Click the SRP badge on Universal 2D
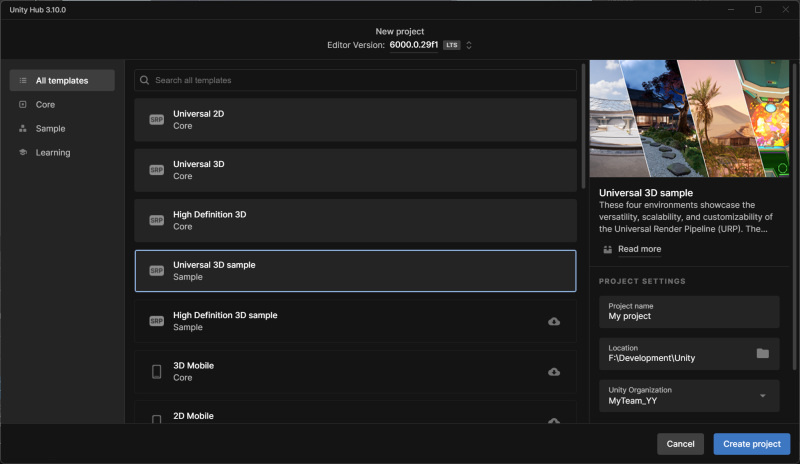Viewport: 800px width, 464px height. pos(157,119)
